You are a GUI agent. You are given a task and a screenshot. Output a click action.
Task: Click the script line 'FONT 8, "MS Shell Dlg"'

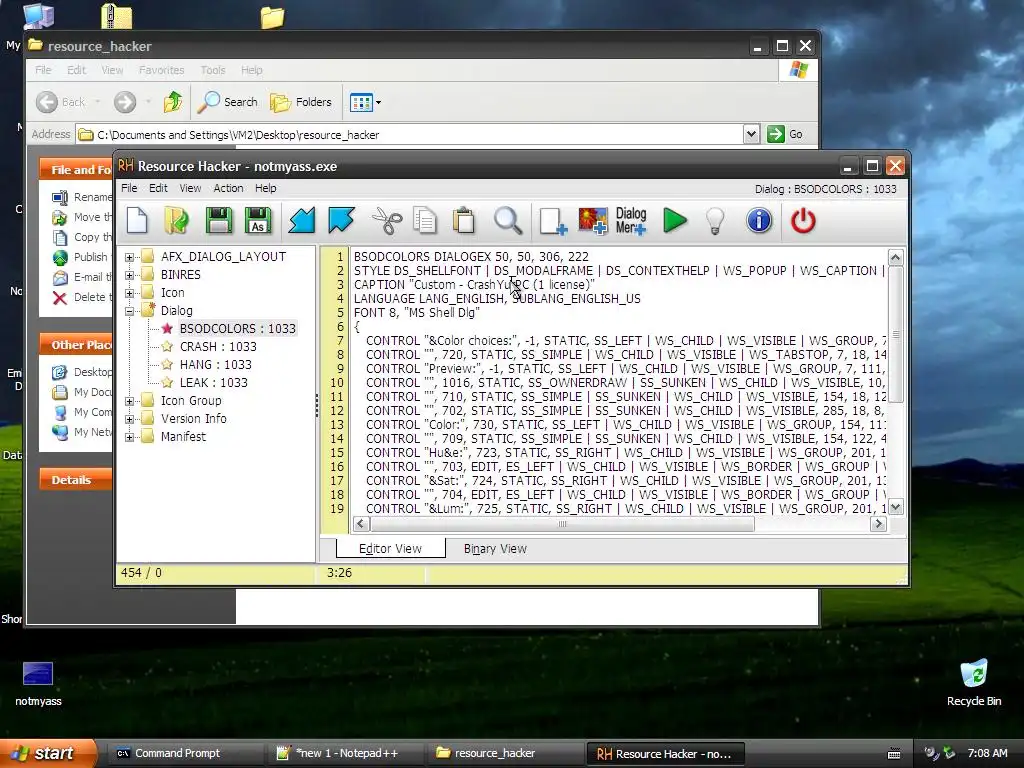[417, 313]
